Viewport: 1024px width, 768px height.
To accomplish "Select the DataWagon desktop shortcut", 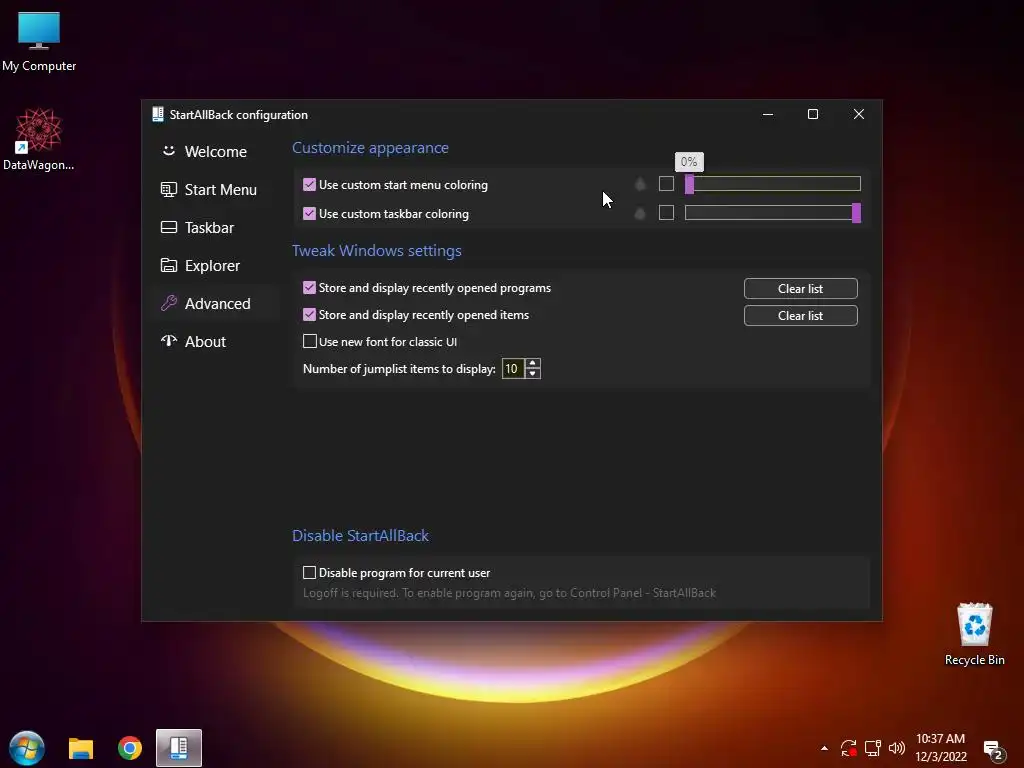I will click(39, 140).
